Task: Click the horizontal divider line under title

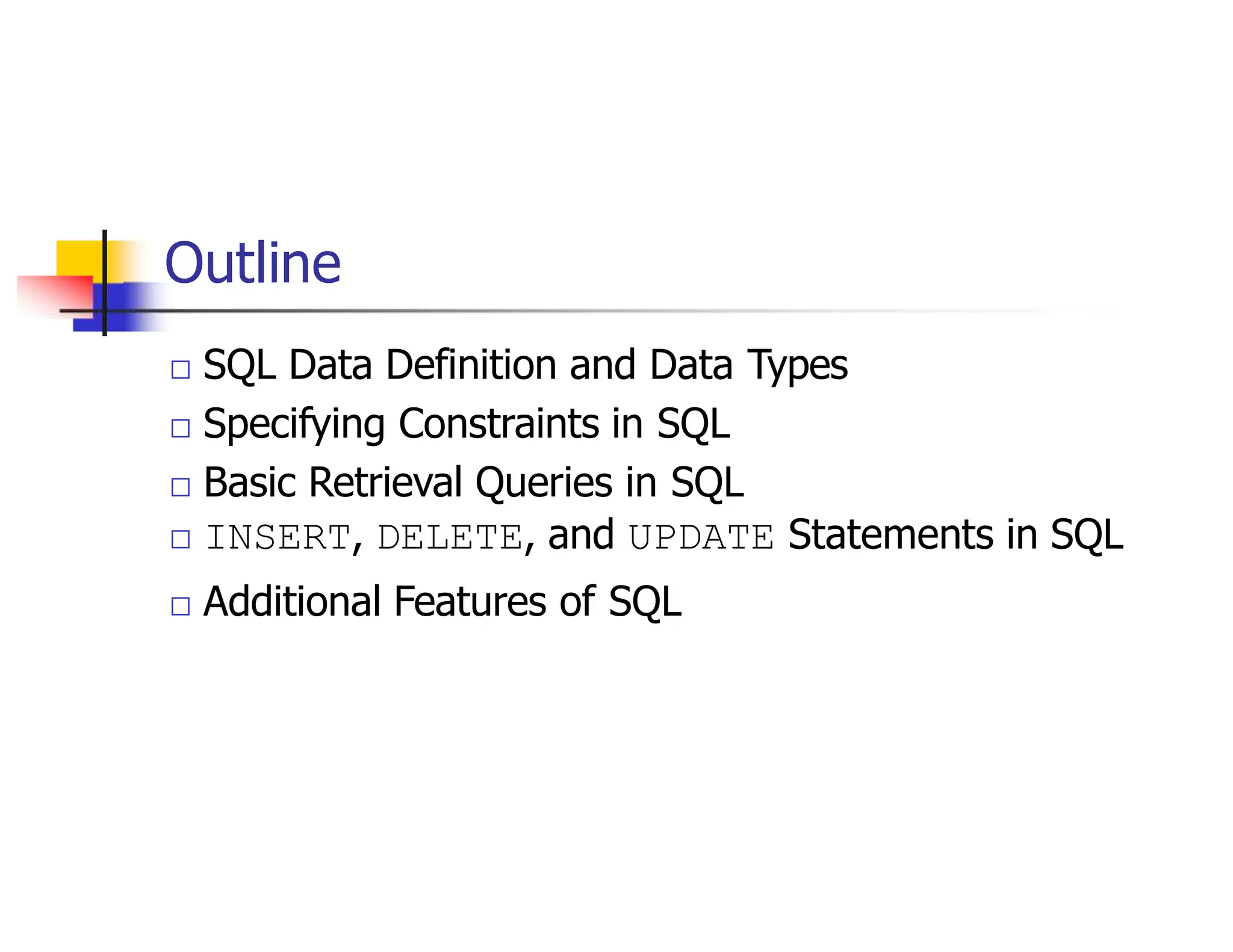Action: tap(590, 311)
